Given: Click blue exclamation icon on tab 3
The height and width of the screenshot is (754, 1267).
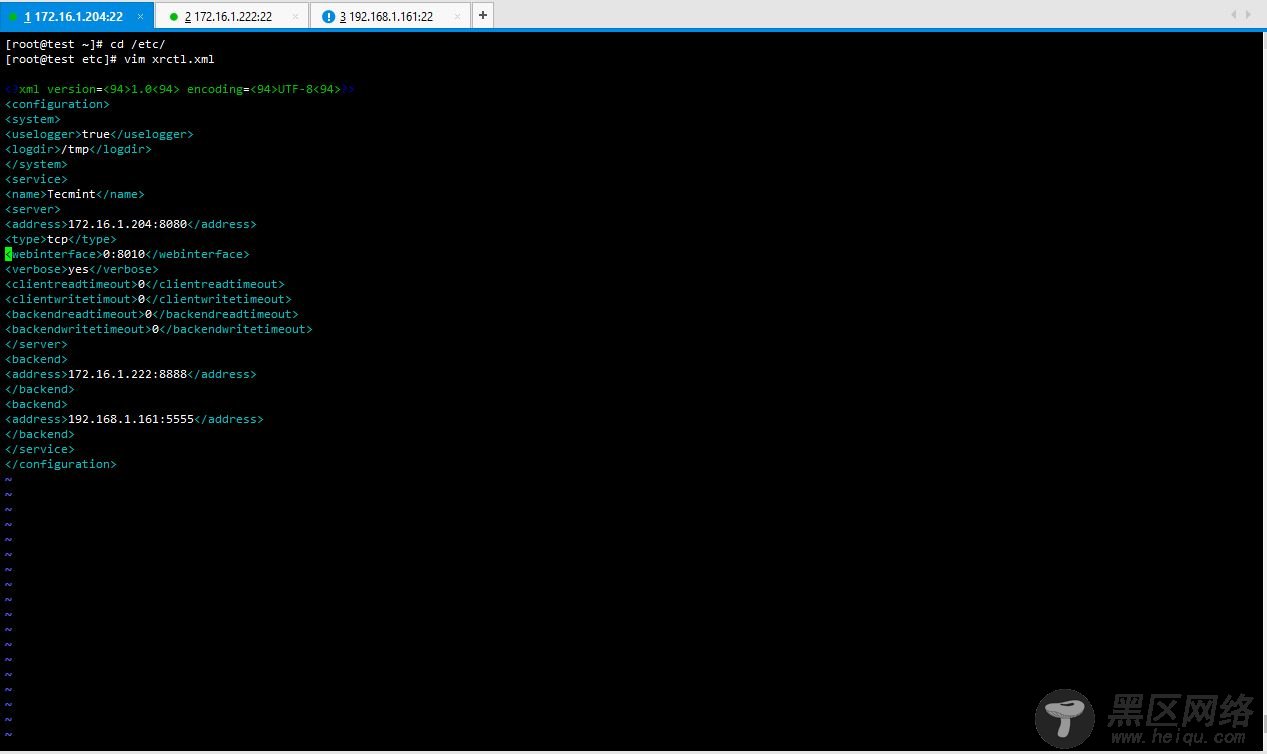Looking at the screenshot, I should [328, 16].
